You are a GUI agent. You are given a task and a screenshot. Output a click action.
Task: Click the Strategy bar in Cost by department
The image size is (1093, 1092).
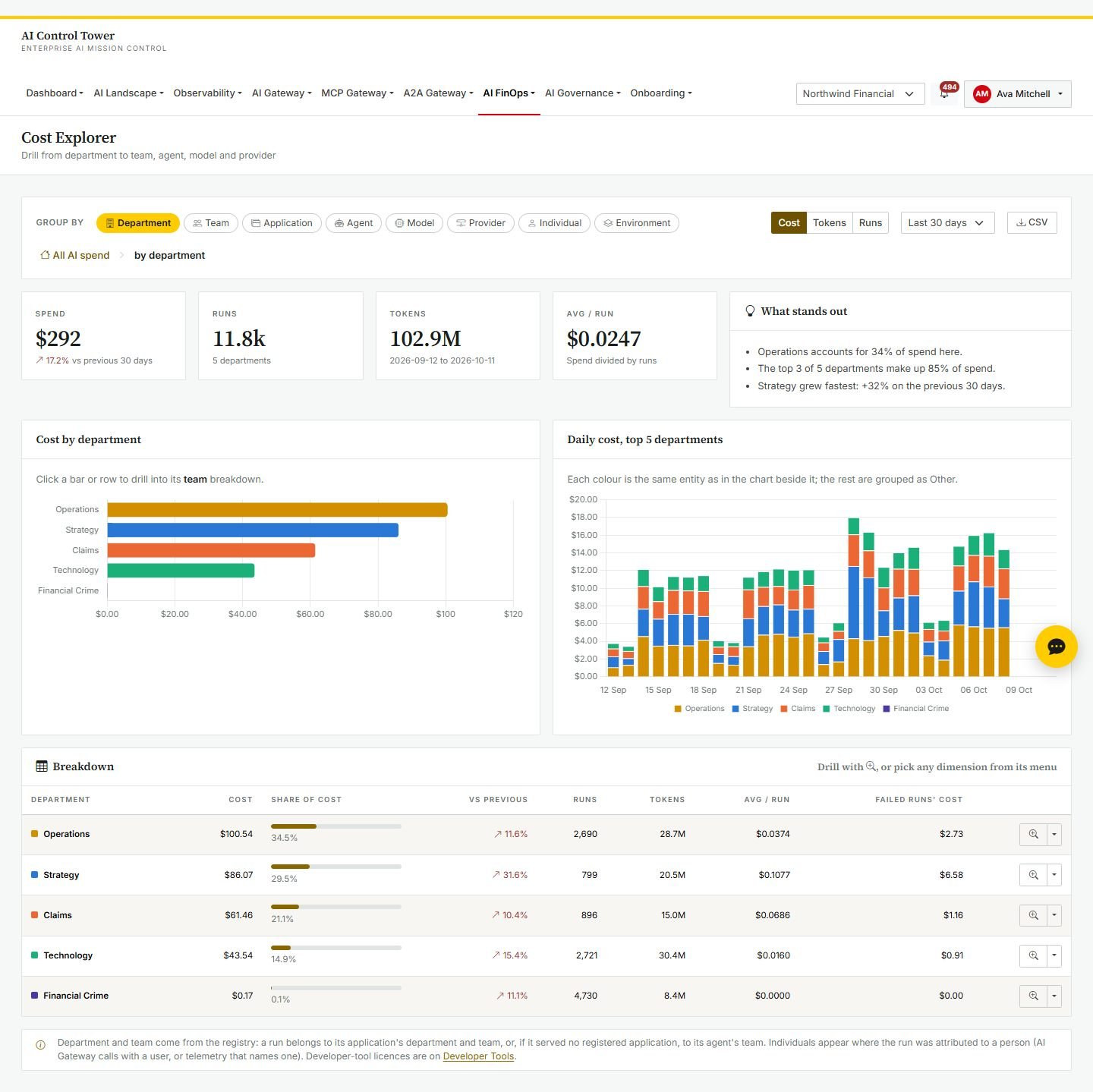[x=253, y=530]
